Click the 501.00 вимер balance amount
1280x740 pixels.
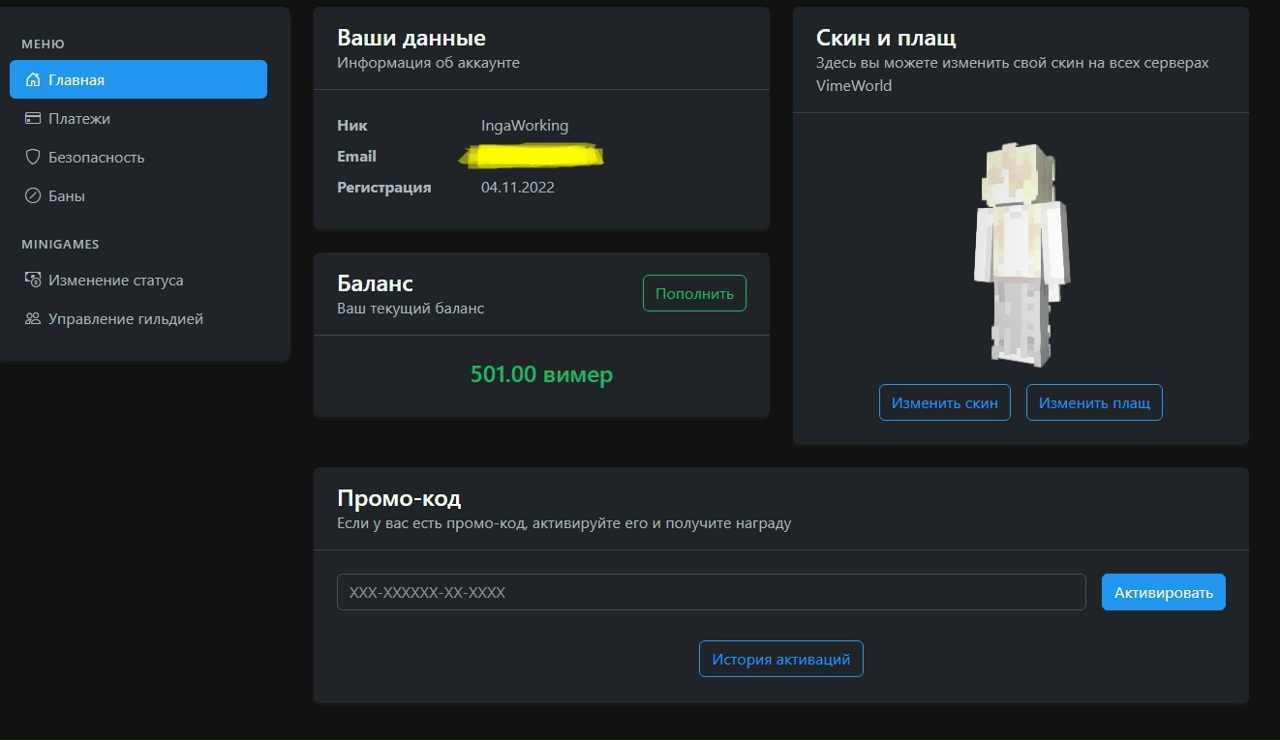click(541, 375)
